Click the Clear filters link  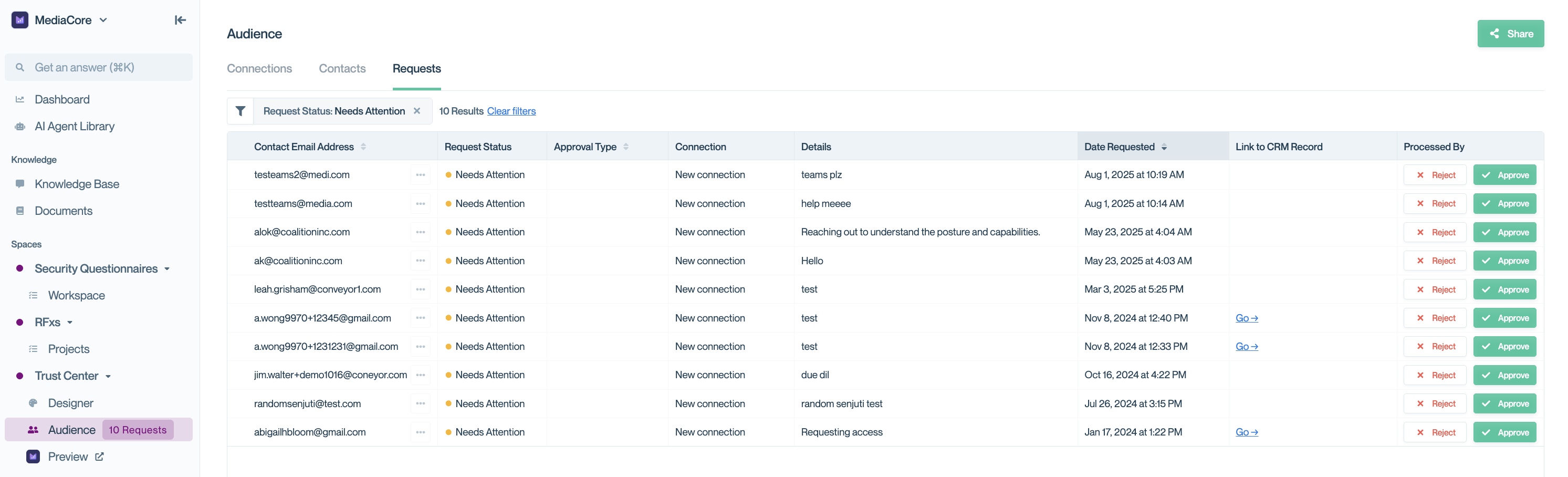click(511, 111)
